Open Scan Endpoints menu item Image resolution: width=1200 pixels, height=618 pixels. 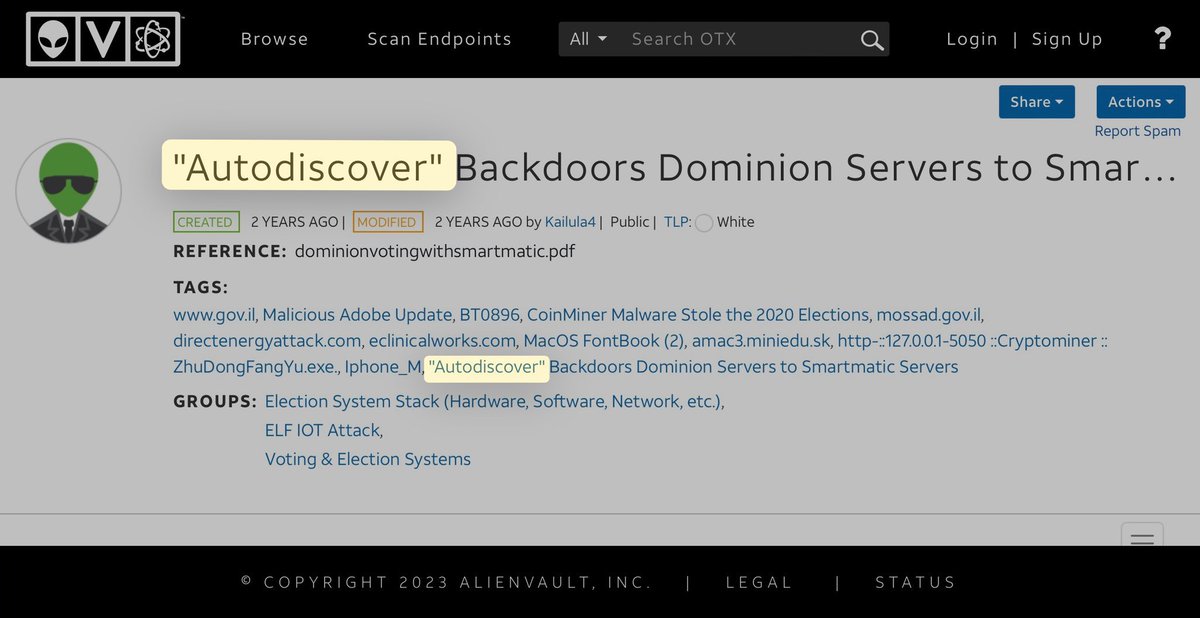click(x=439, y=39)
